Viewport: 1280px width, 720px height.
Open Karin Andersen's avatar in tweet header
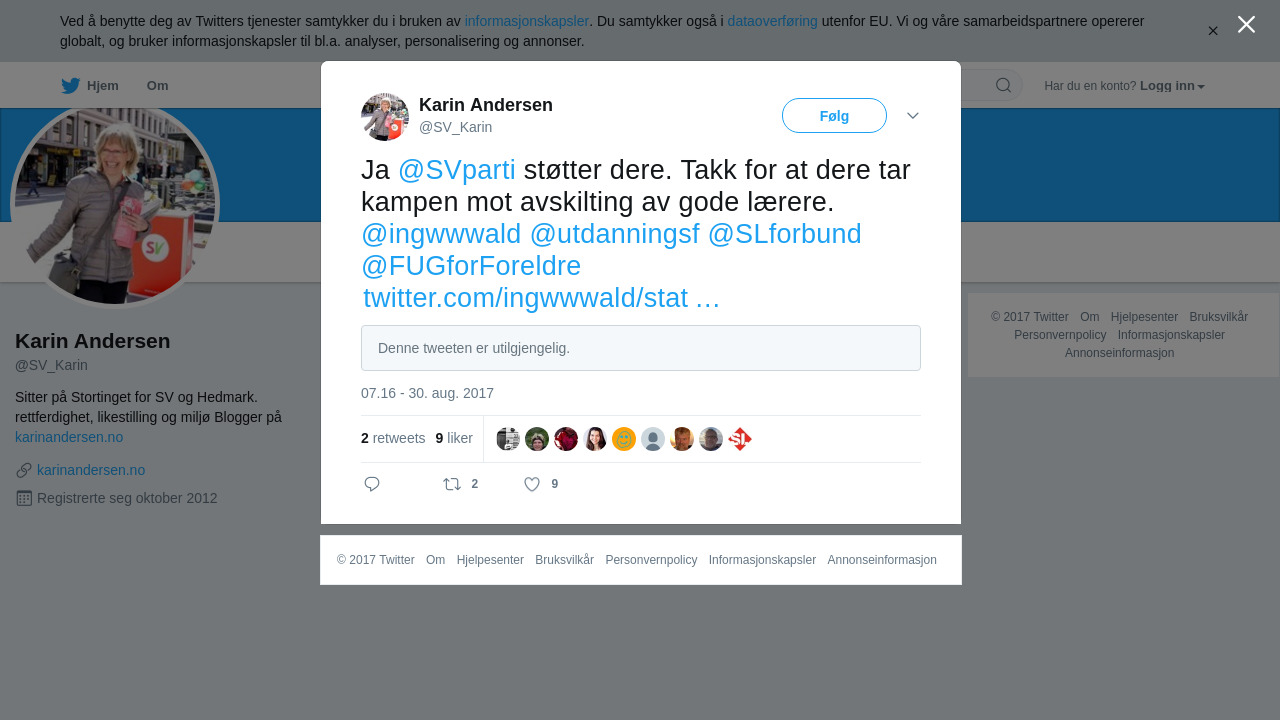(x=385, y=117)
